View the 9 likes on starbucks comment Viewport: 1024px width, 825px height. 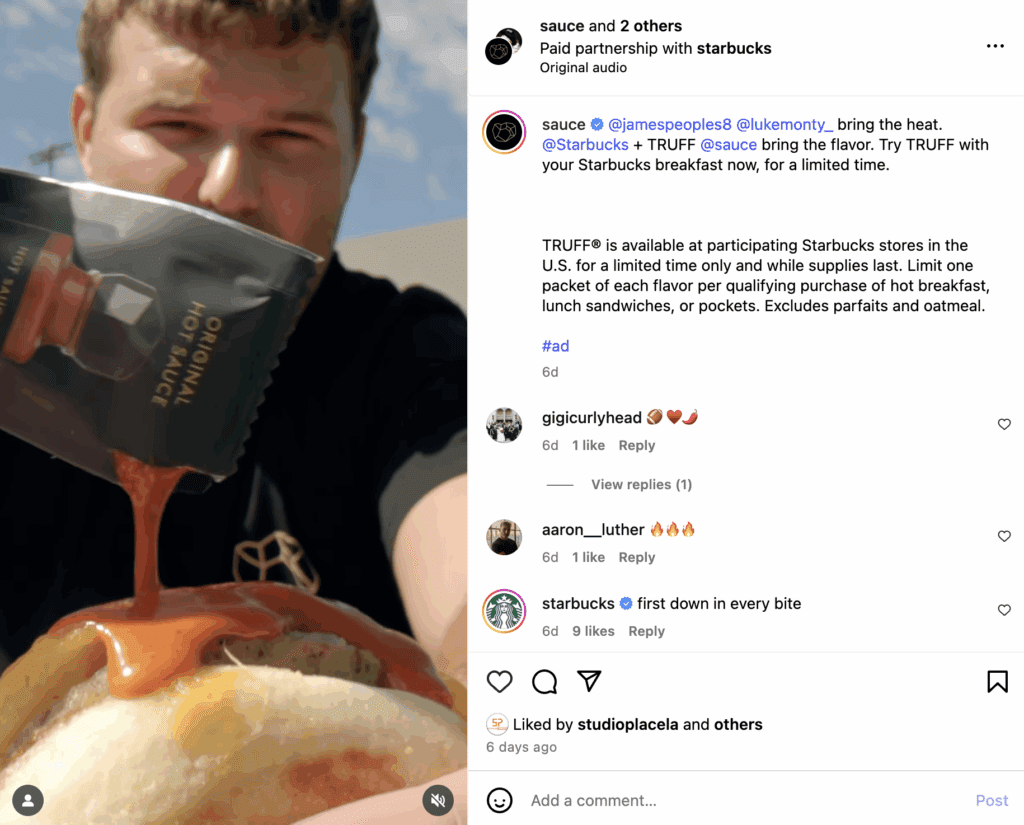tap(593, 632)
